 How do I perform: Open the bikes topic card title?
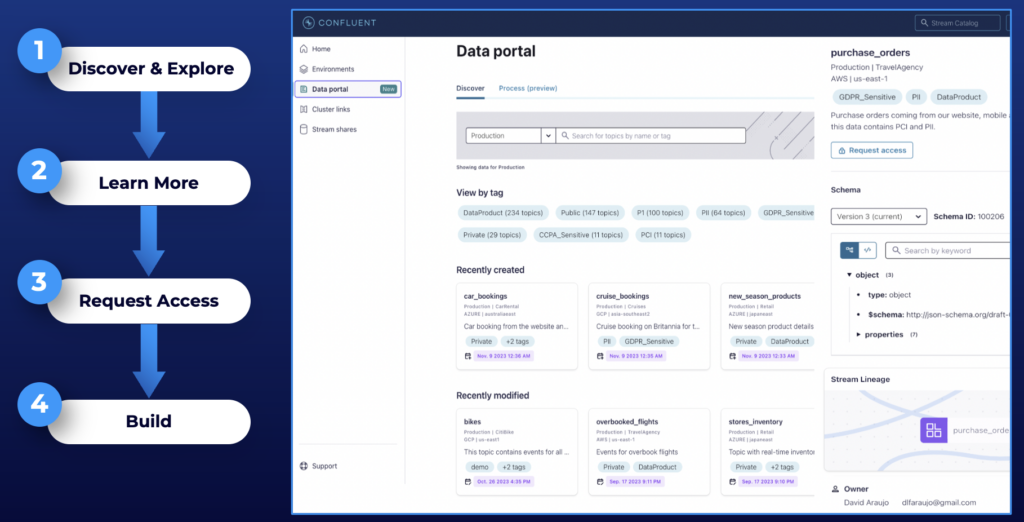pos(472,422)
